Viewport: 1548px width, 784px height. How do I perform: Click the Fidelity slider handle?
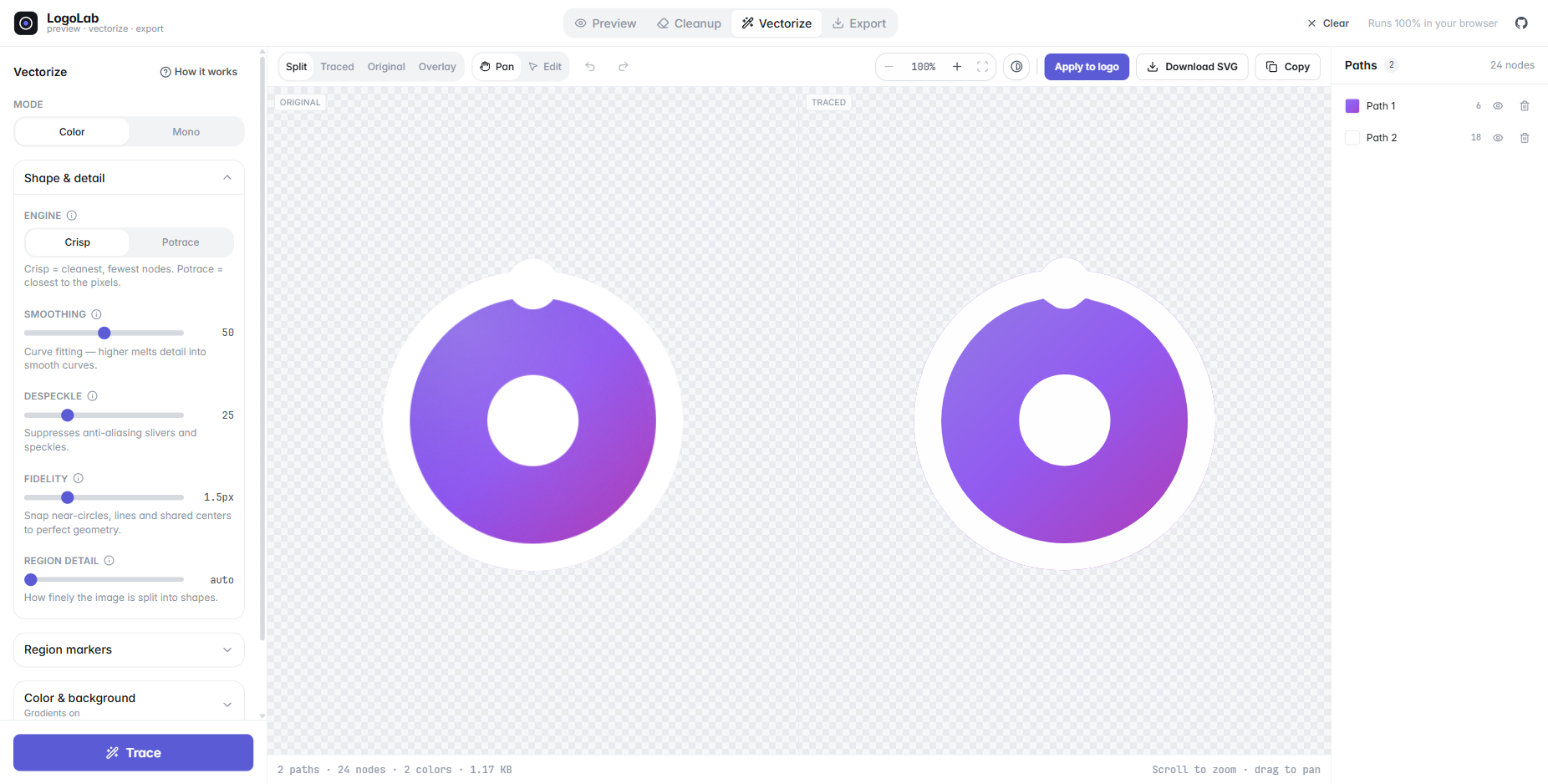(x=68, y=497)
